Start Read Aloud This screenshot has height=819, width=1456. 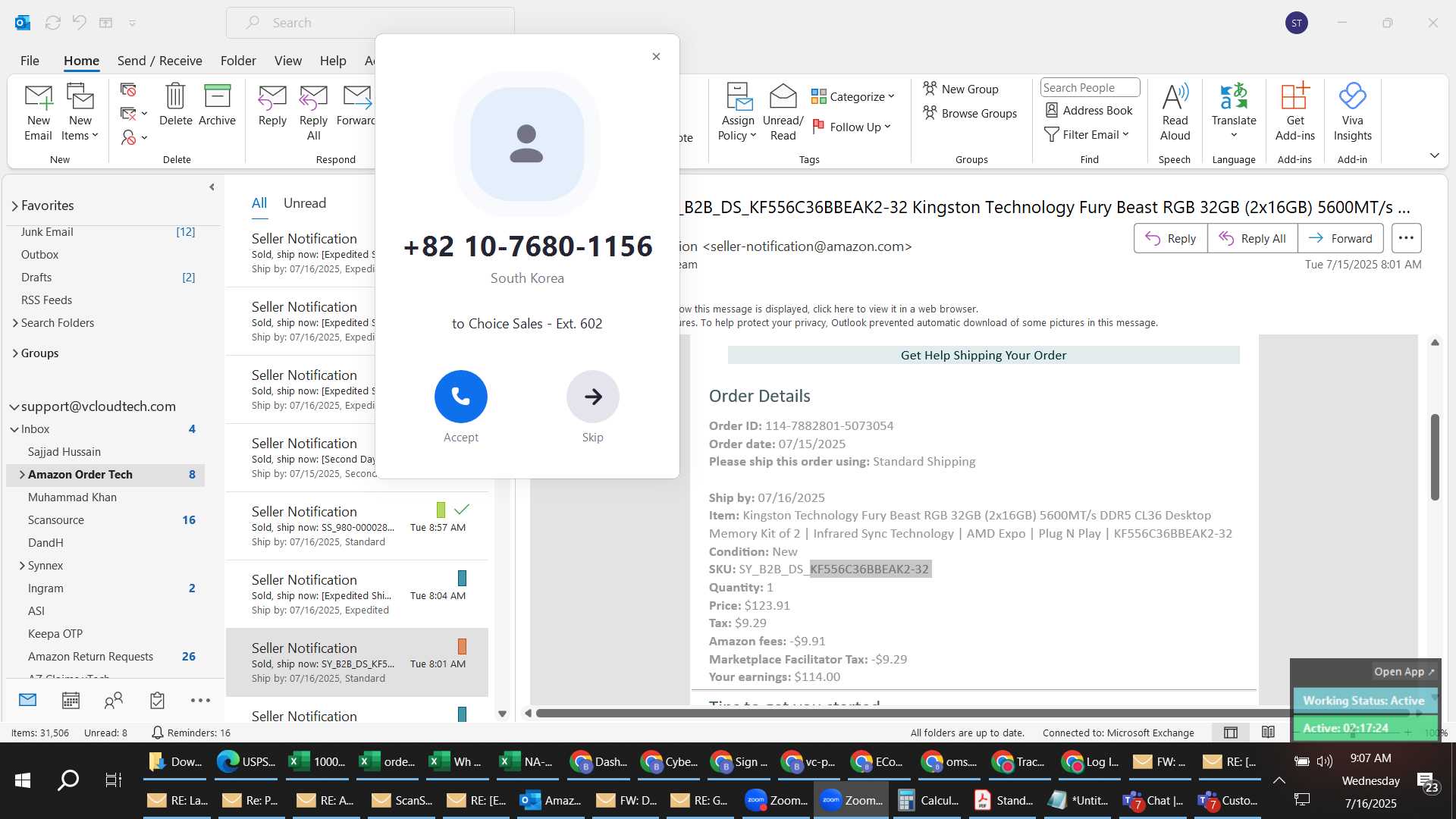(x=1175, y=112)
